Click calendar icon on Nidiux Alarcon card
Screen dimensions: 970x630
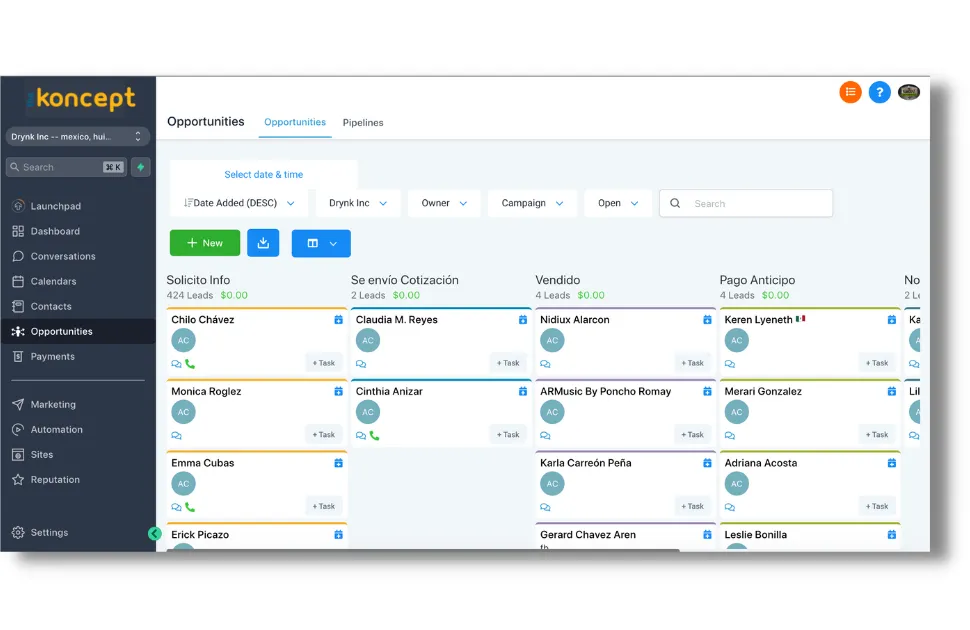click(707, 320)
